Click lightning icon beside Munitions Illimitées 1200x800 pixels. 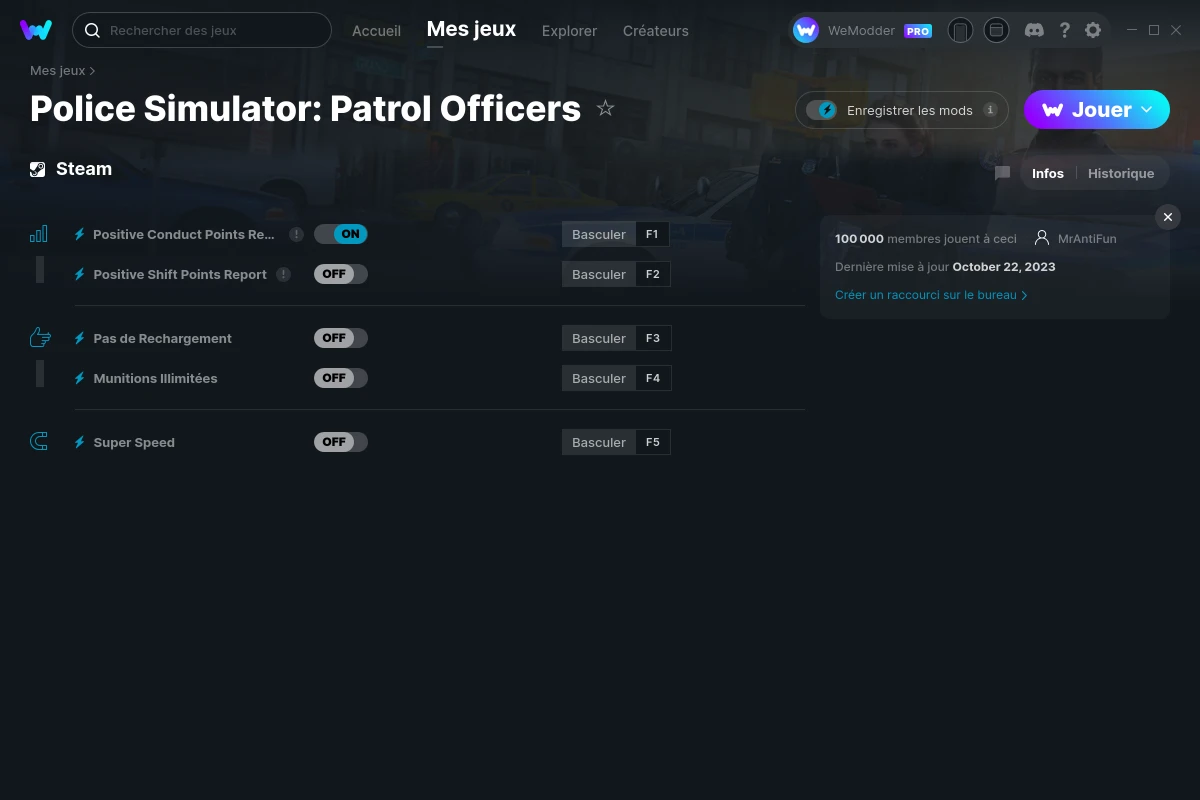coord(80,378)
